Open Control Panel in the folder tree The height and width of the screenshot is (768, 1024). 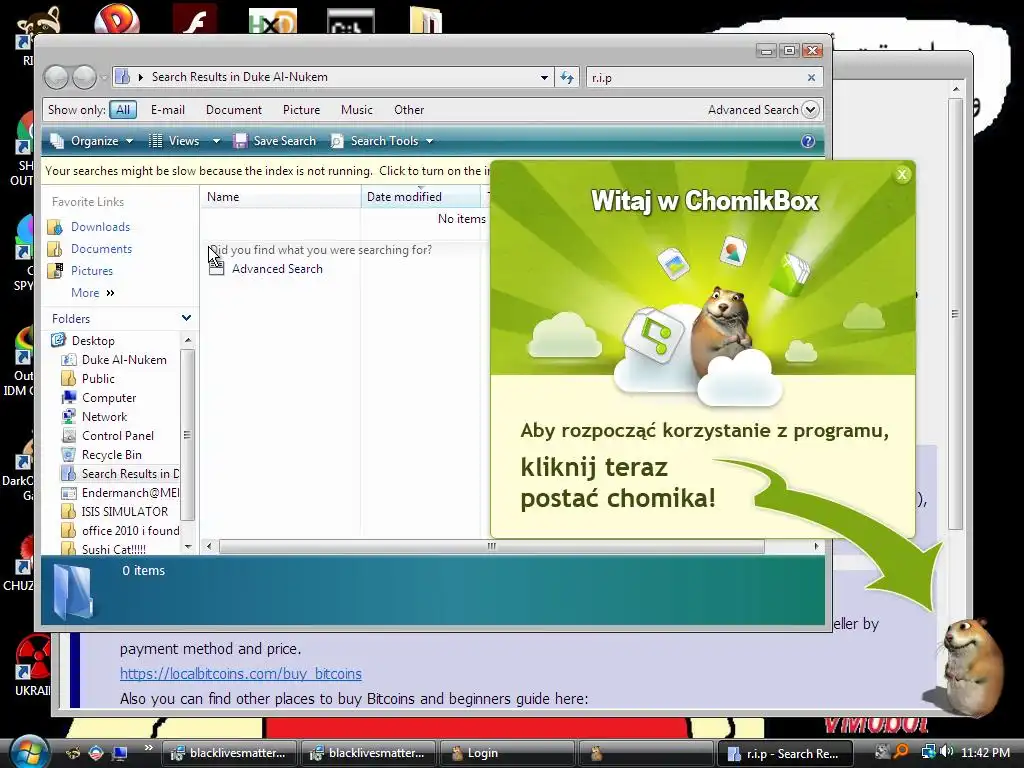point(118,435)
